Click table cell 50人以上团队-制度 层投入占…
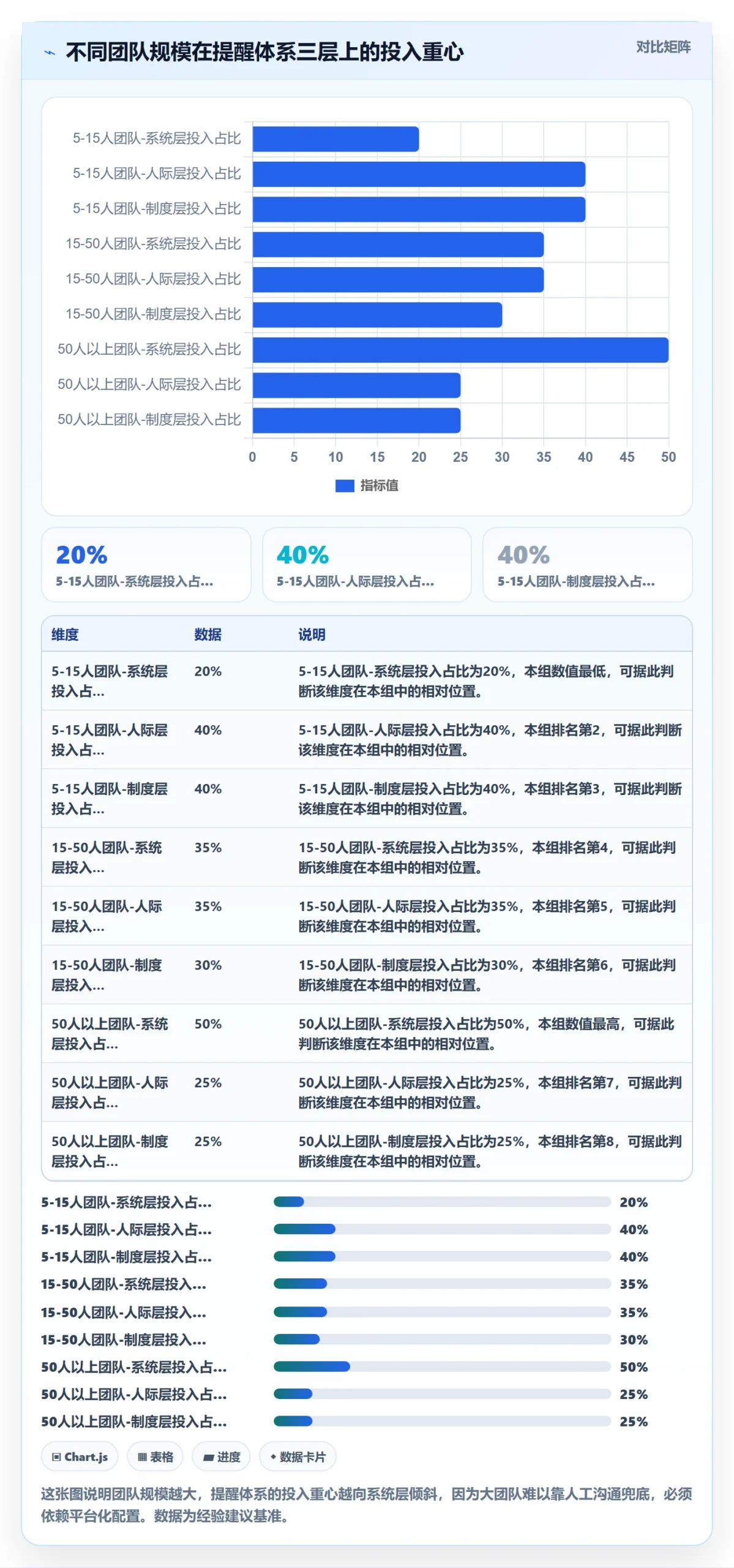 pyautogui.click(x=110, y=1151)
